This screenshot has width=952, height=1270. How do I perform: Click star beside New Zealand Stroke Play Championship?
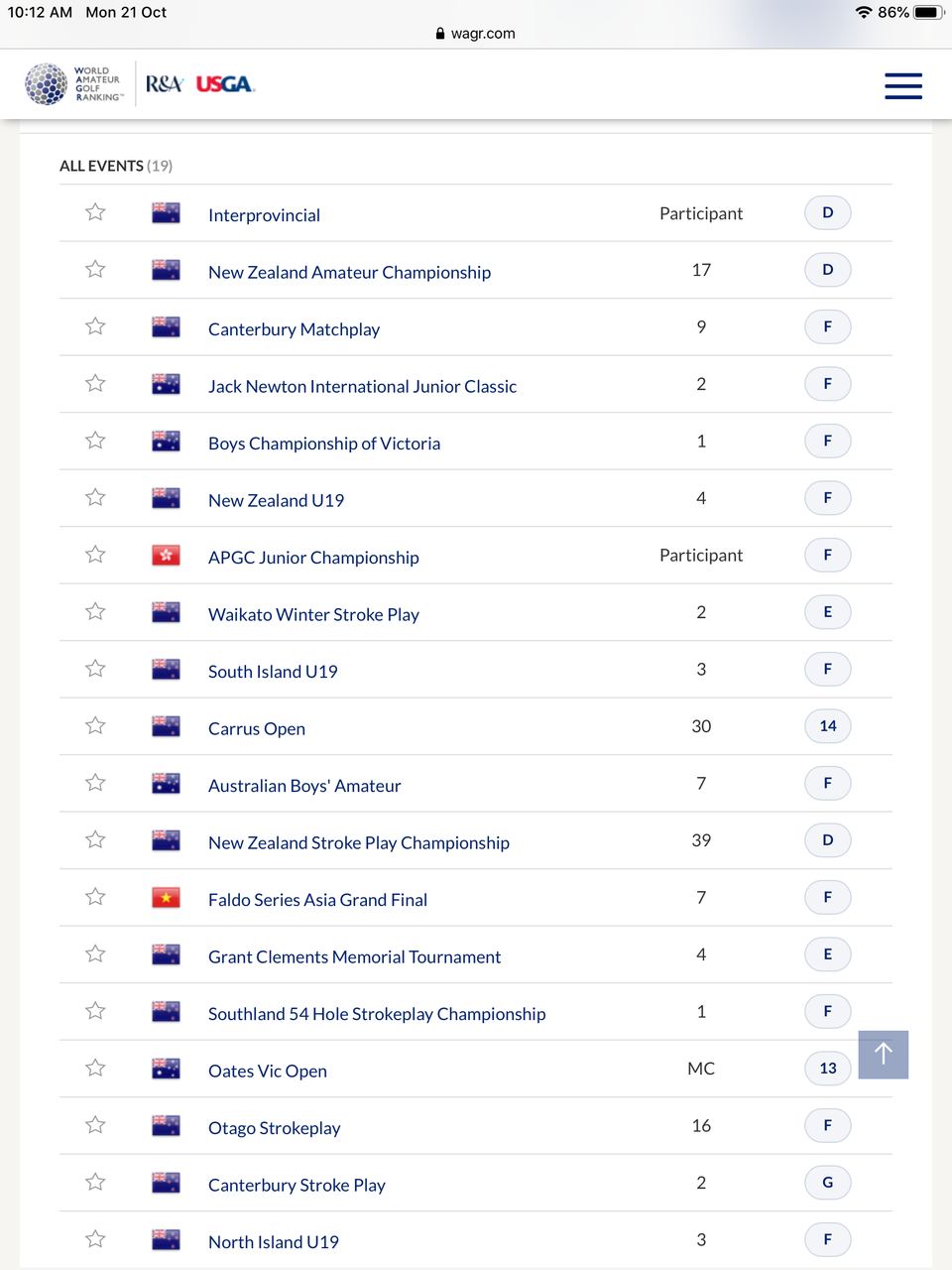tap(95, 839)
